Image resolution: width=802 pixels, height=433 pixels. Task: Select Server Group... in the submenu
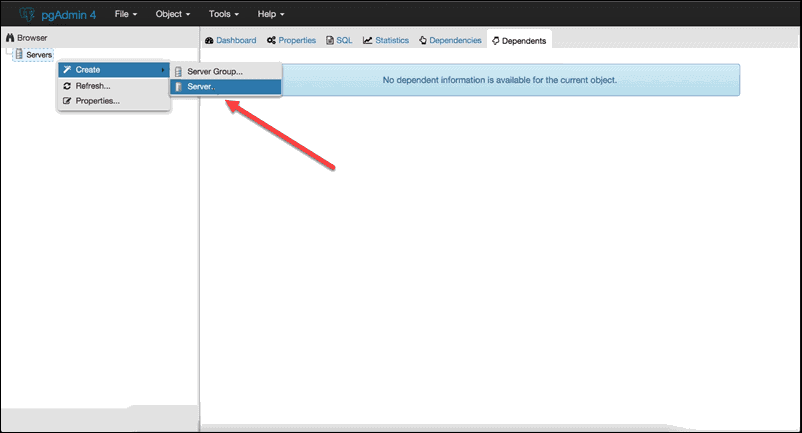[x=226, y=72]
